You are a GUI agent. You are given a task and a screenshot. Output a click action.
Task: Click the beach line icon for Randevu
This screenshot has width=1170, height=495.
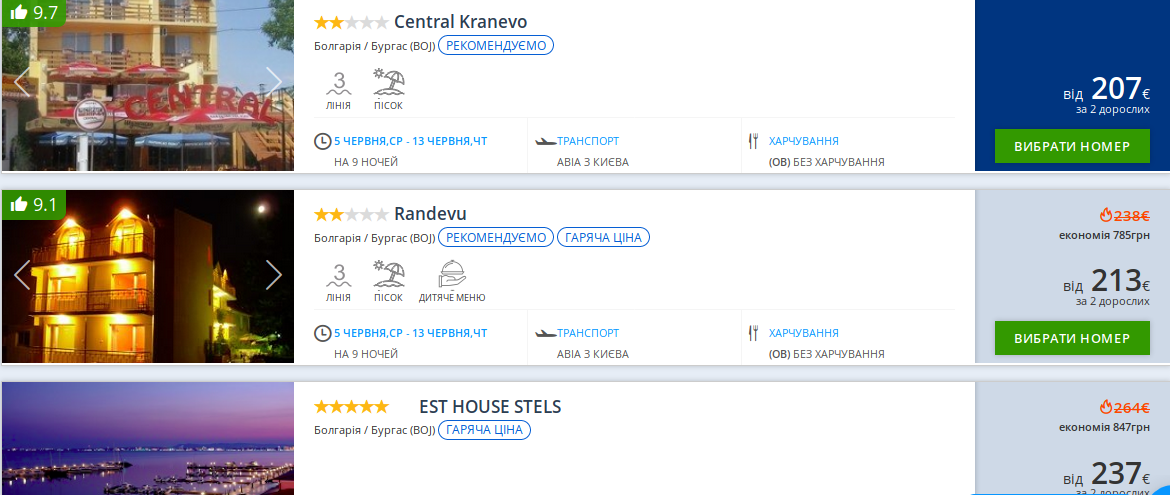(x=338, y=276)
